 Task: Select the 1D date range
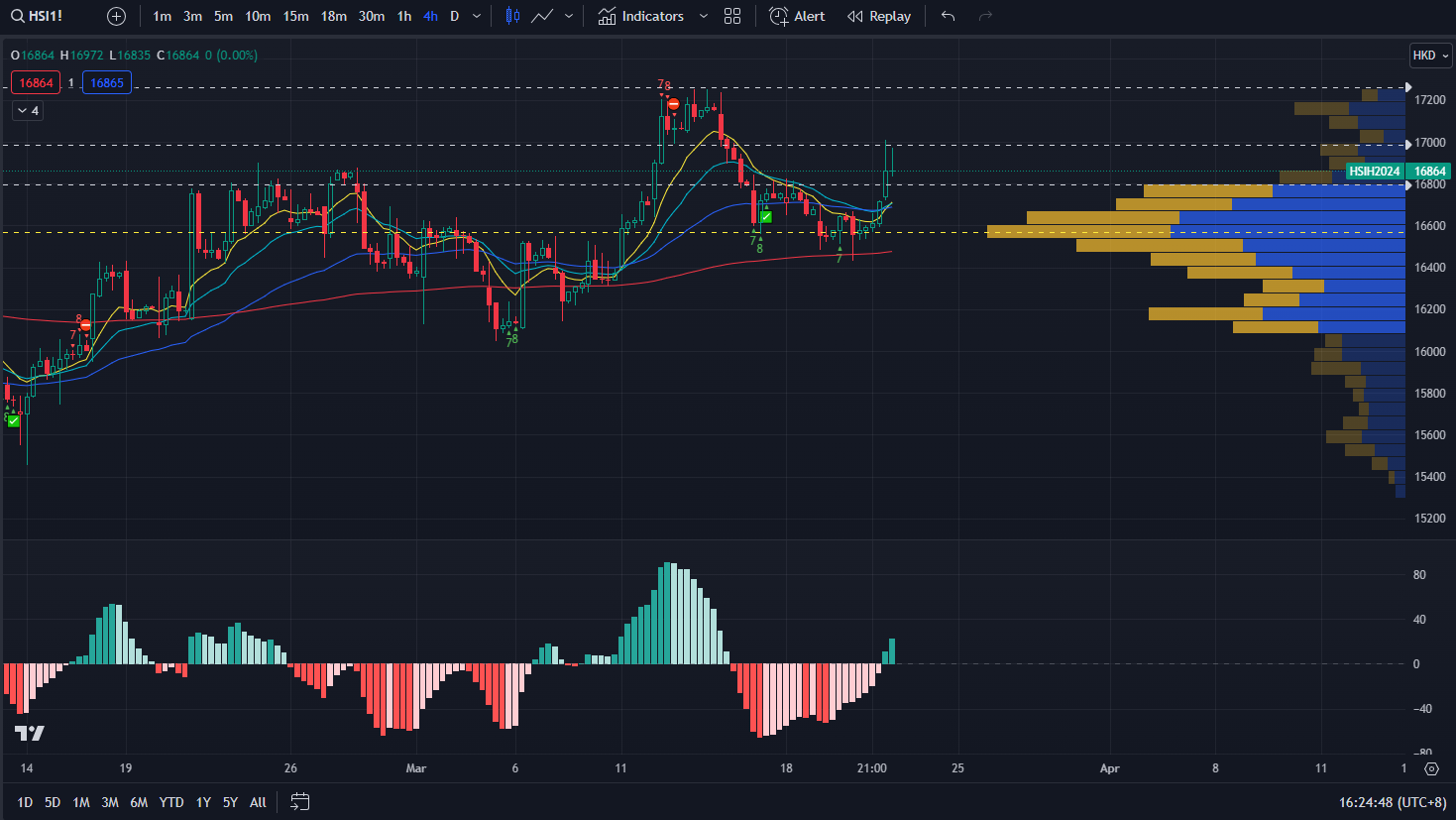point(25,802)
